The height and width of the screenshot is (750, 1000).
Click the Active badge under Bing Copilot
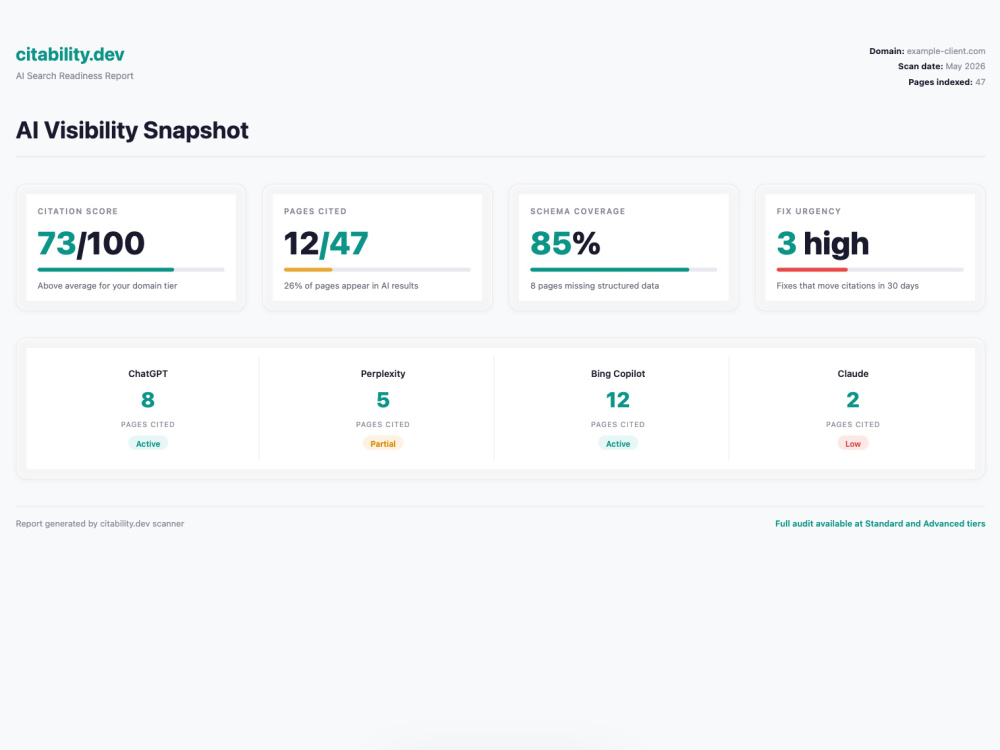(x=618, y=444)
